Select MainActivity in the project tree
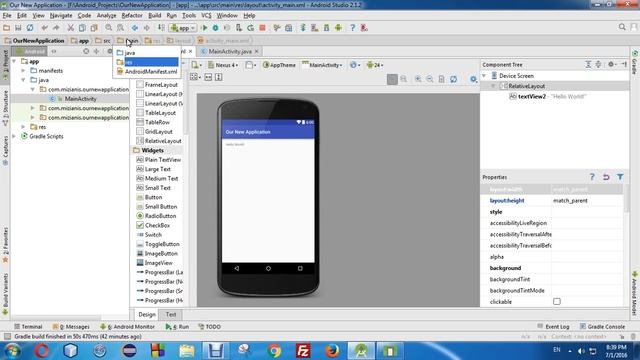This screenshot has height=360, width=640. [x=80, y=99]
